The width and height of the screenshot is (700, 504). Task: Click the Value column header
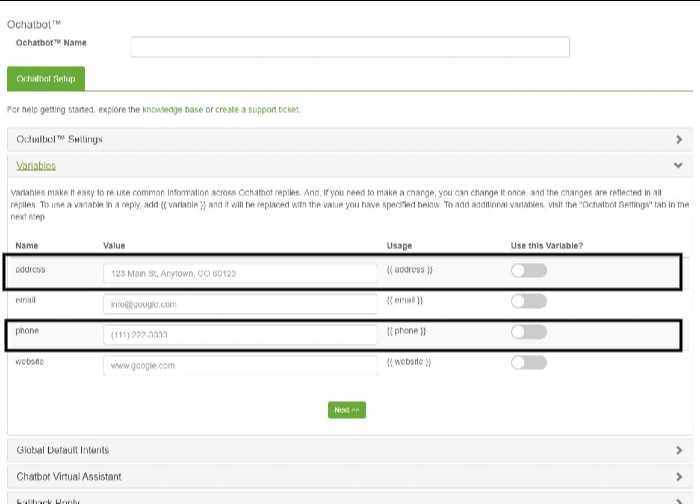[x=114, y=246]
